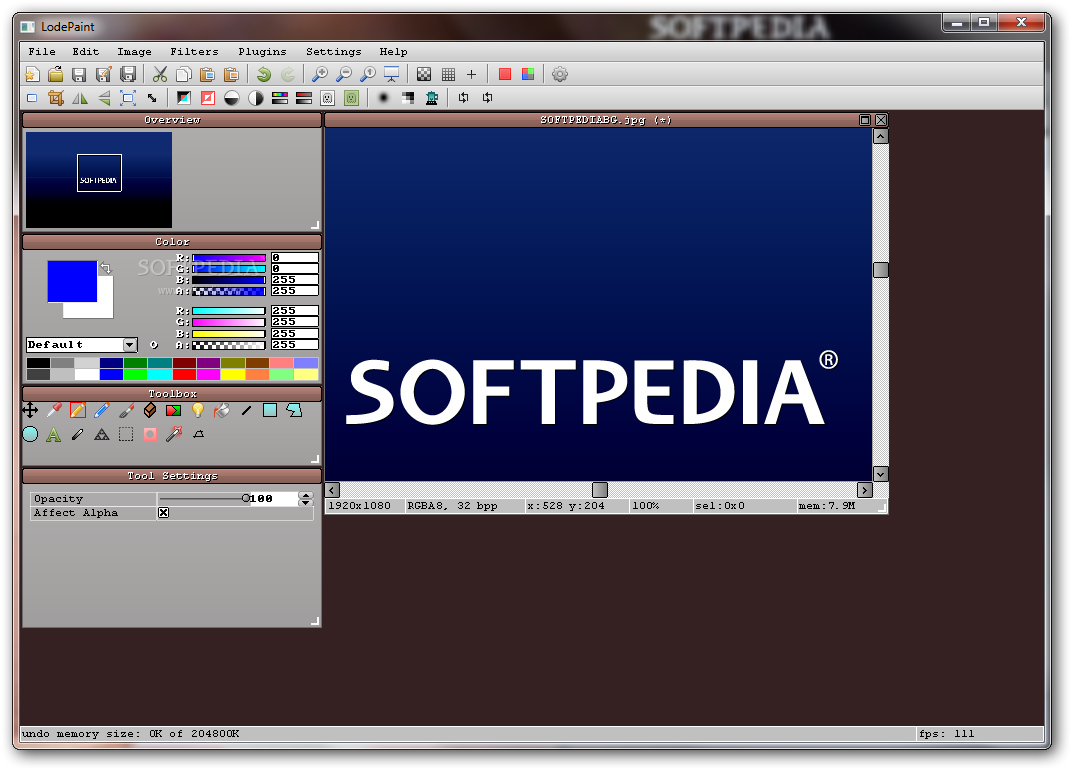Click the black blur dot icon
This screenshot has height=770, width=1072.
384,98
